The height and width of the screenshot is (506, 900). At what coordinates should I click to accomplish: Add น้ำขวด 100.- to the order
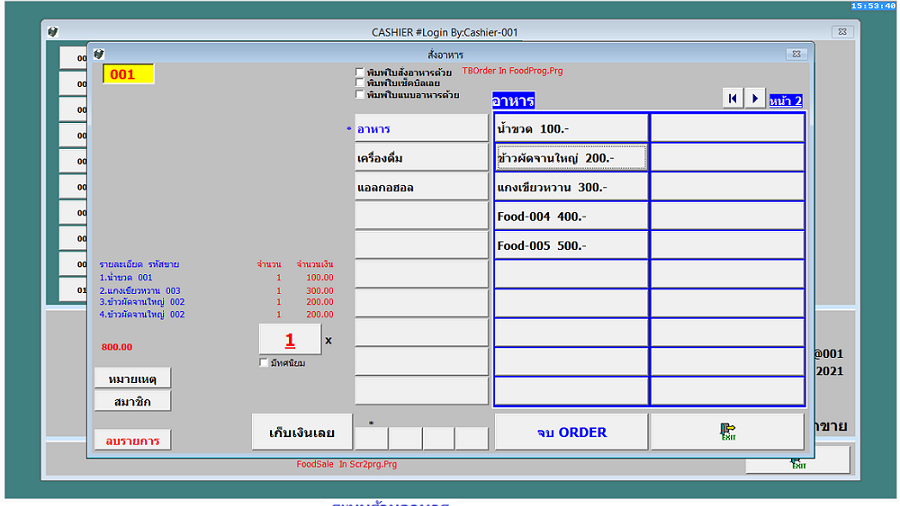click(571, 129)
